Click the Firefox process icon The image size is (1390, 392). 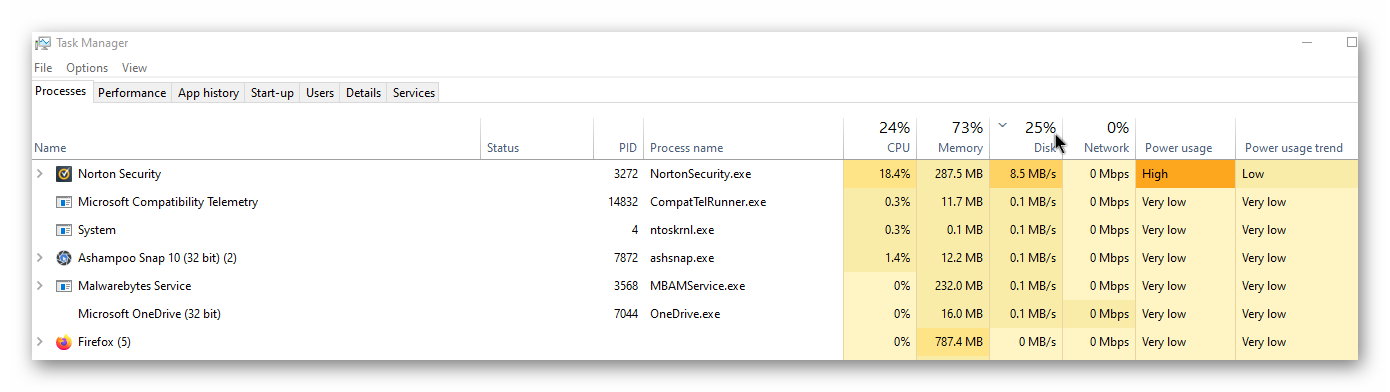click(x=64, y=342)
